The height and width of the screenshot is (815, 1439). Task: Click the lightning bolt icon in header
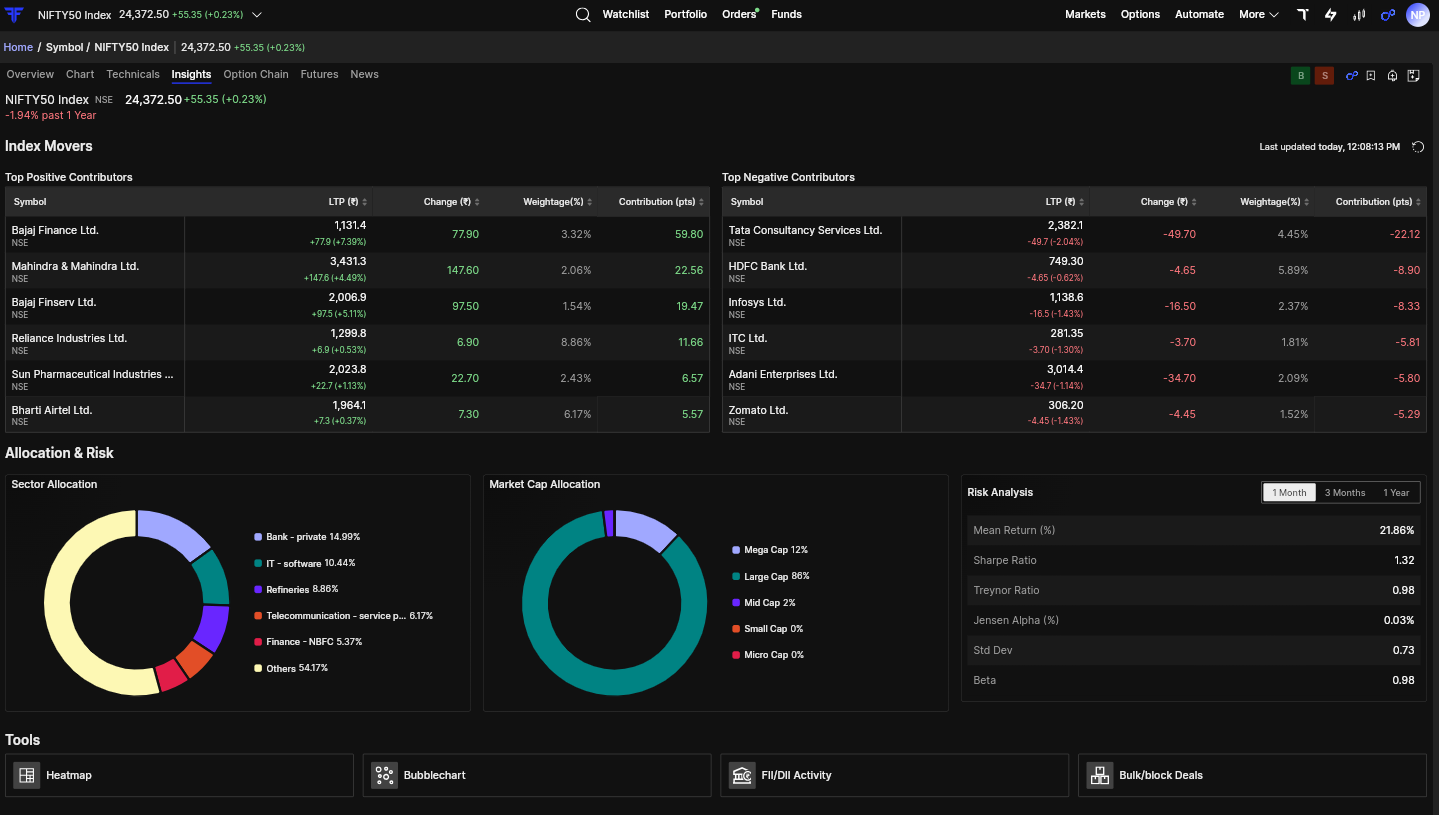point(1330,15)
